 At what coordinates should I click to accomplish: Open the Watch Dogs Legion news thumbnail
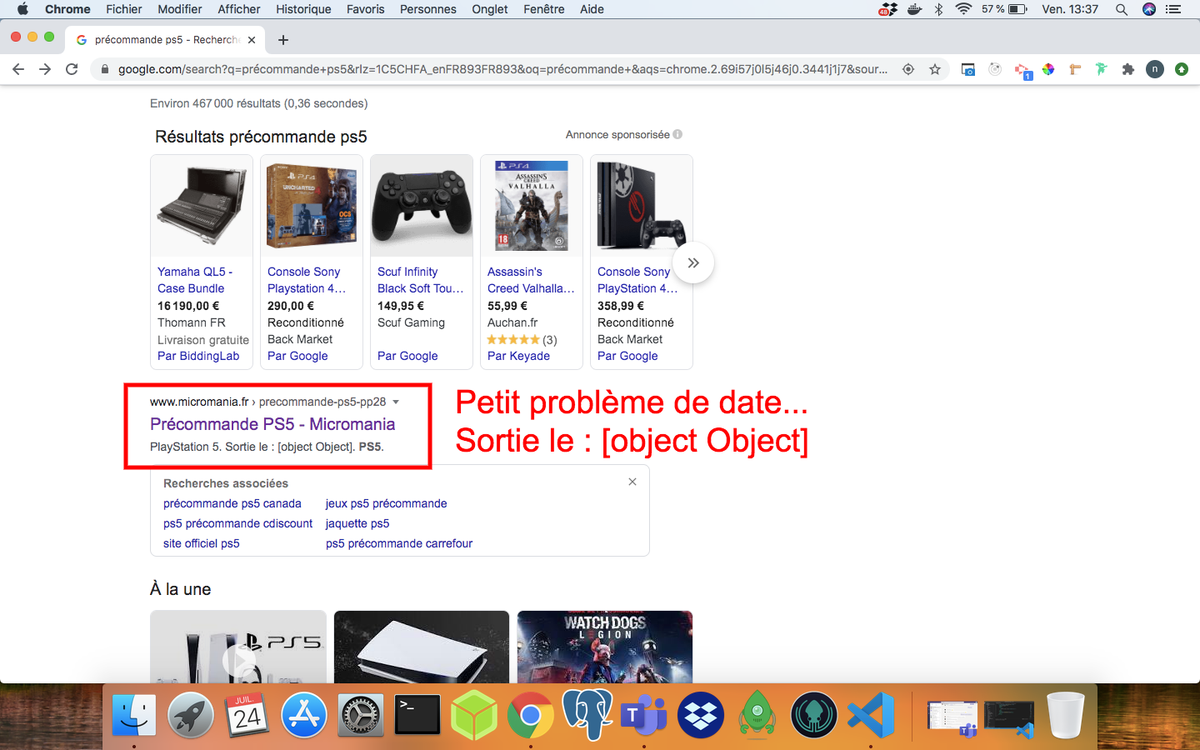pos(605,646)
